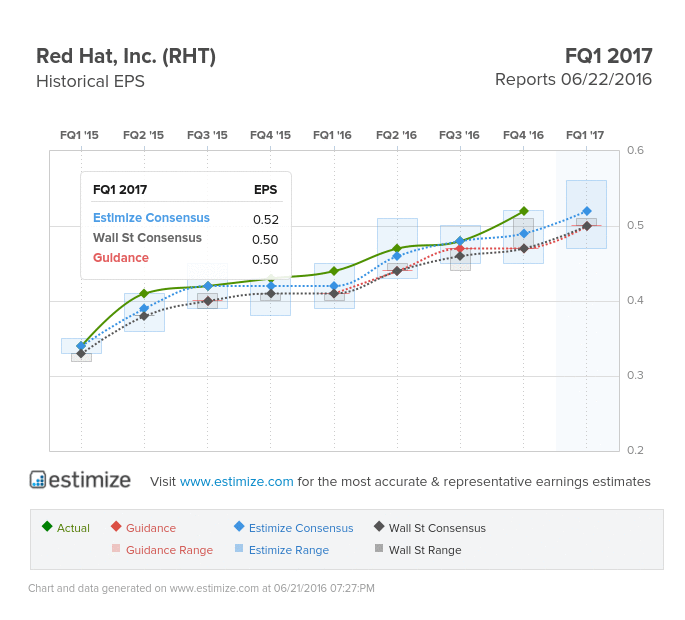Click the Wall St point at FQ4 '16
Image resolution: width=685 pixels, height=620 pixels.
click(x=524, y=249)
